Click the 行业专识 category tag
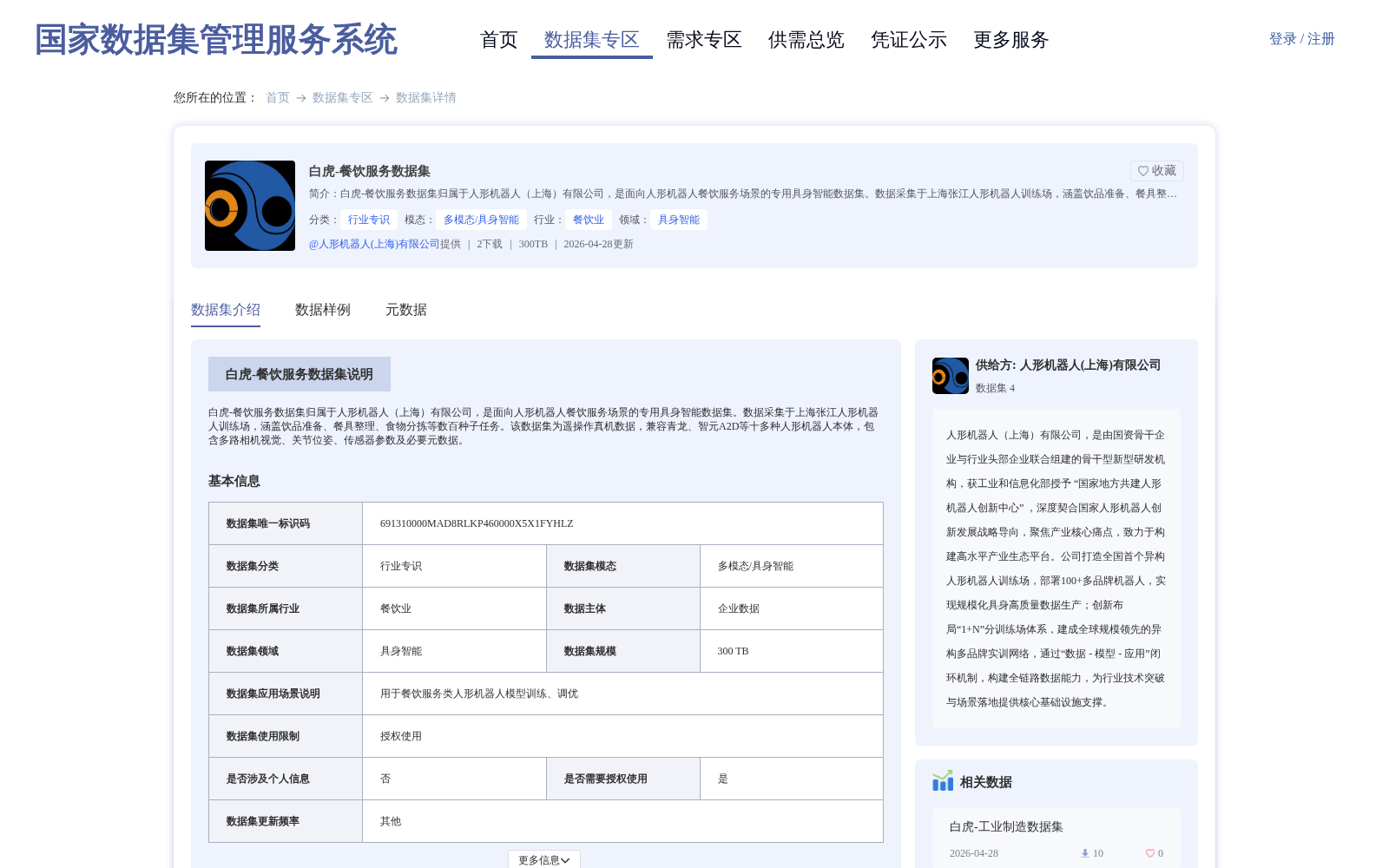 (x=369, y=220)
